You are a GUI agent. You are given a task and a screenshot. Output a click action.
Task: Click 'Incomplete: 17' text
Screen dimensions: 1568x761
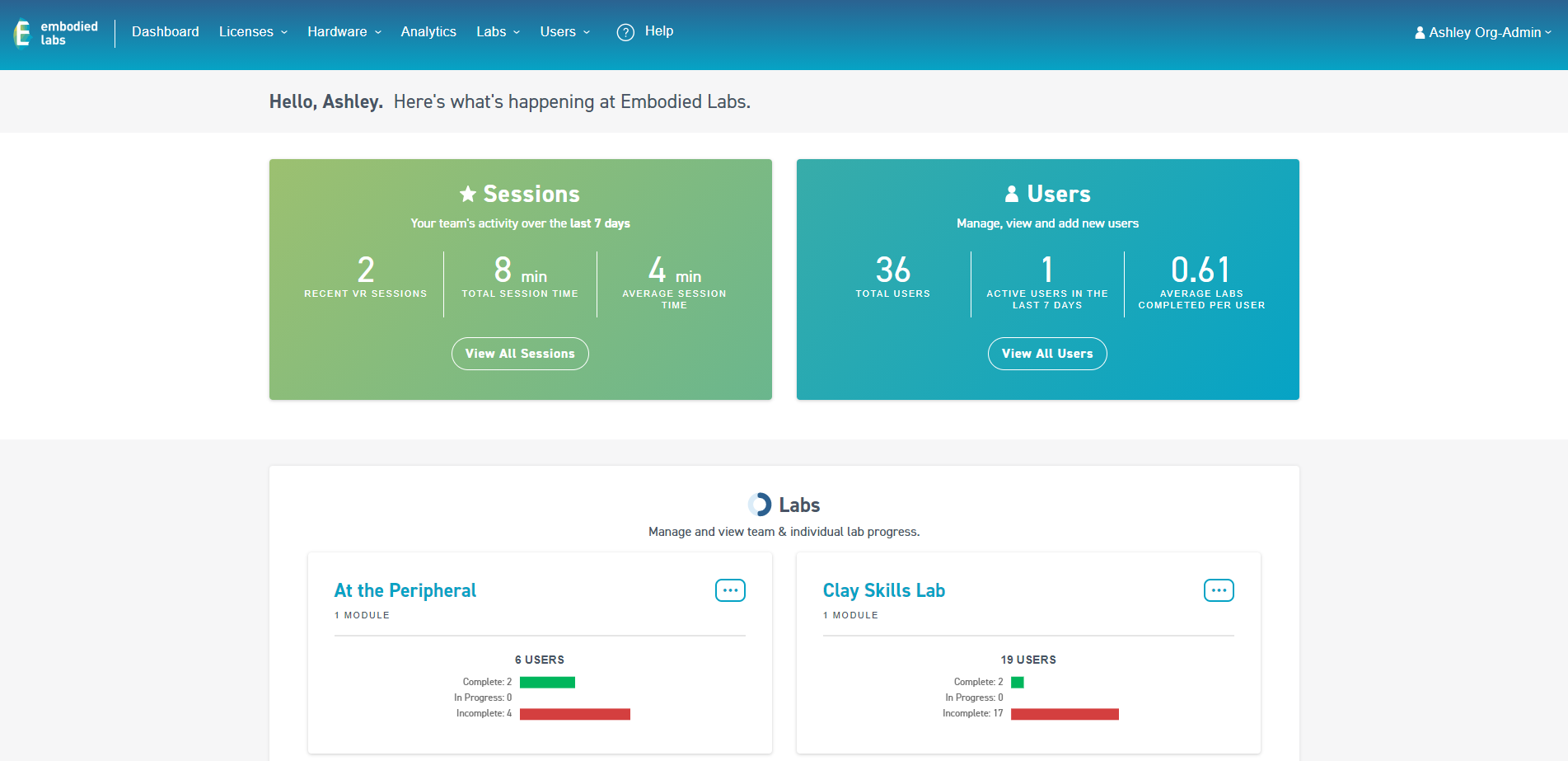(x=973, y=713)
